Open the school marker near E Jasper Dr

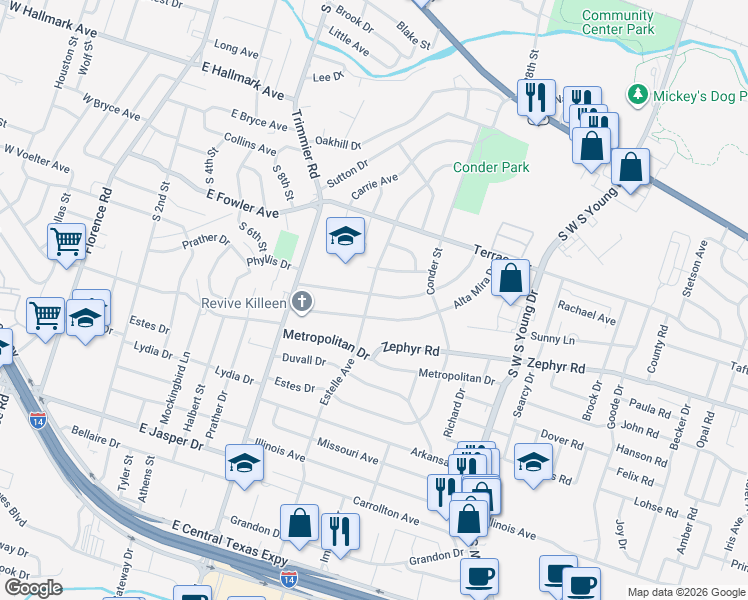(x=244, y=465)
